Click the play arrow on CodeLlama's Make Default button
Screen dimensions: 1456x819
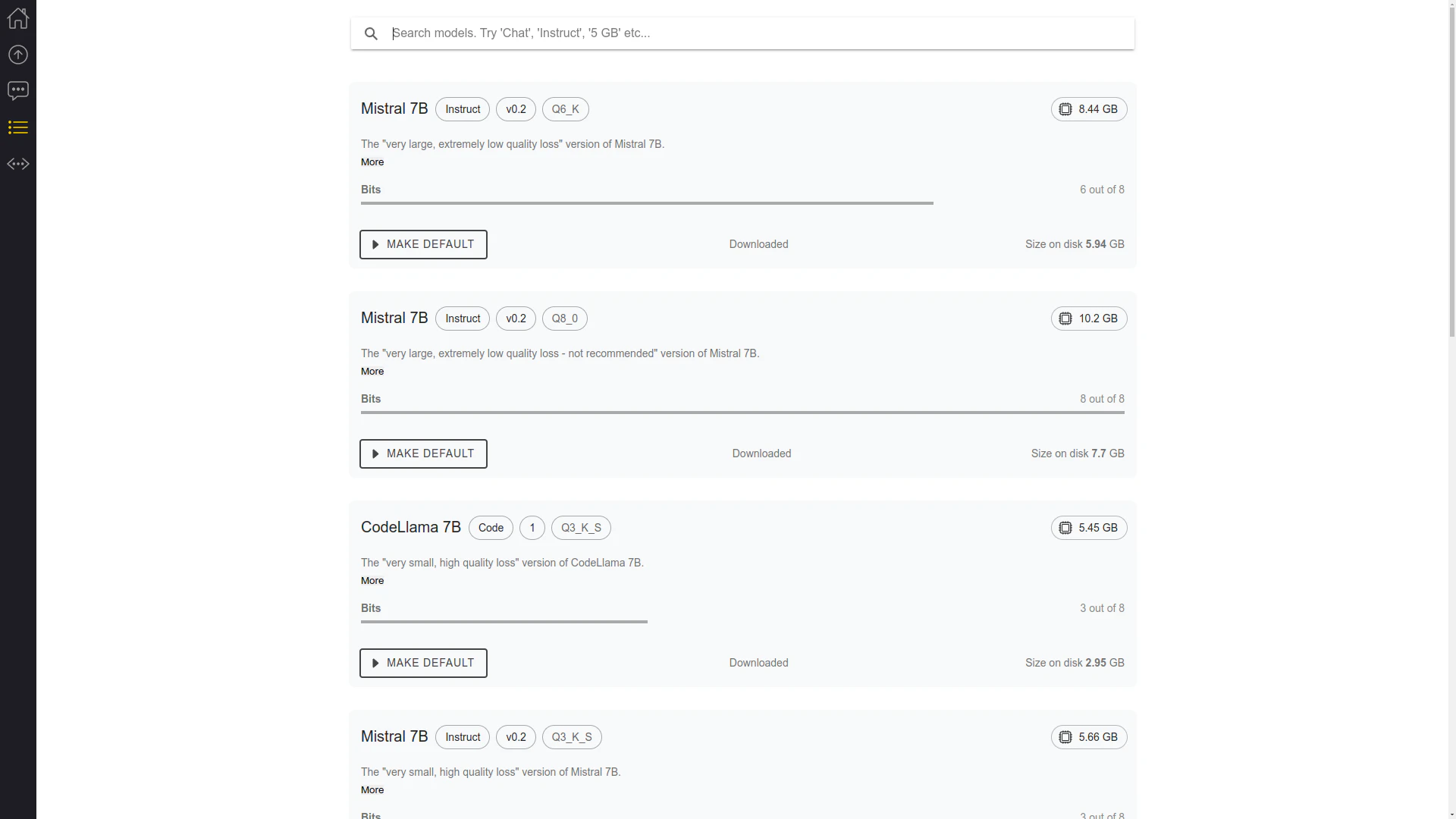coord(376,663)
